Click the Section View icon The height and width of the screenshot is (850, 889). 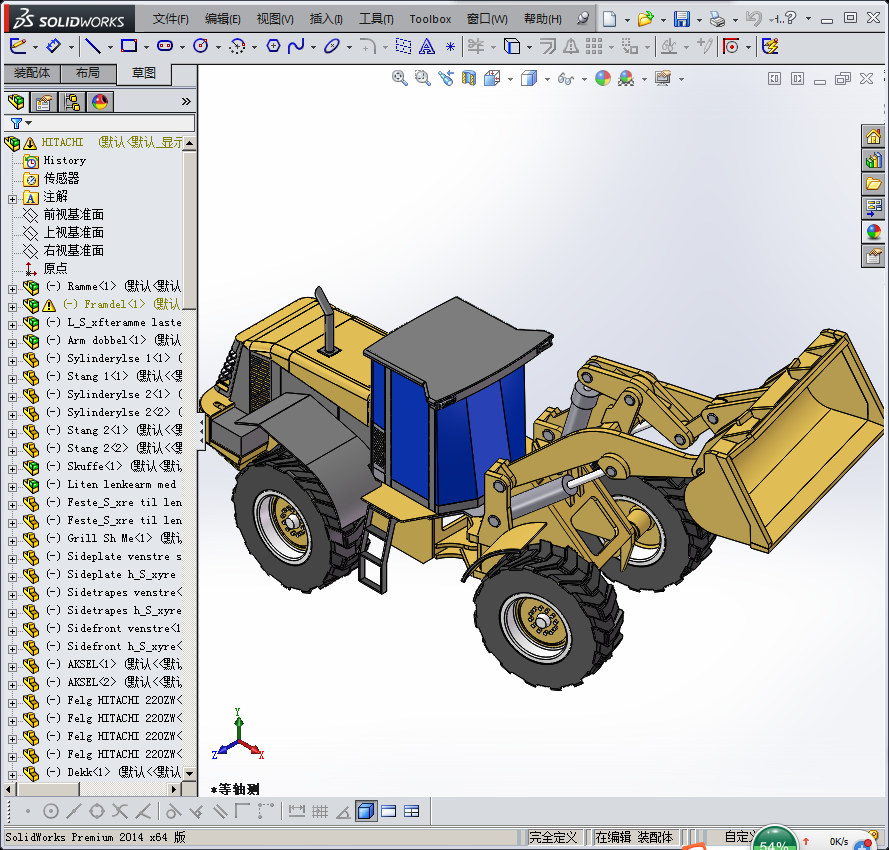tap(469, 78)
